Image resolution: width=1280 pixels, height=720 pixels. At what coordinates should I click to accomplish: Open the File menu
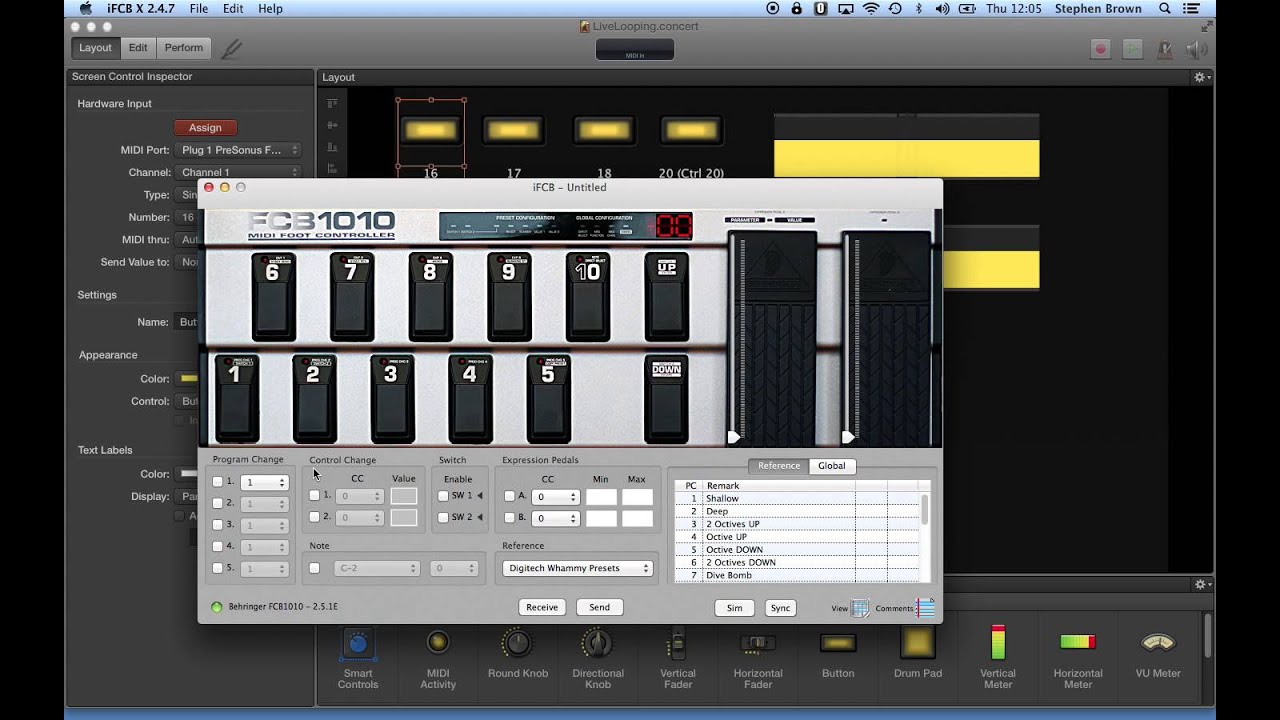(198, 8)
